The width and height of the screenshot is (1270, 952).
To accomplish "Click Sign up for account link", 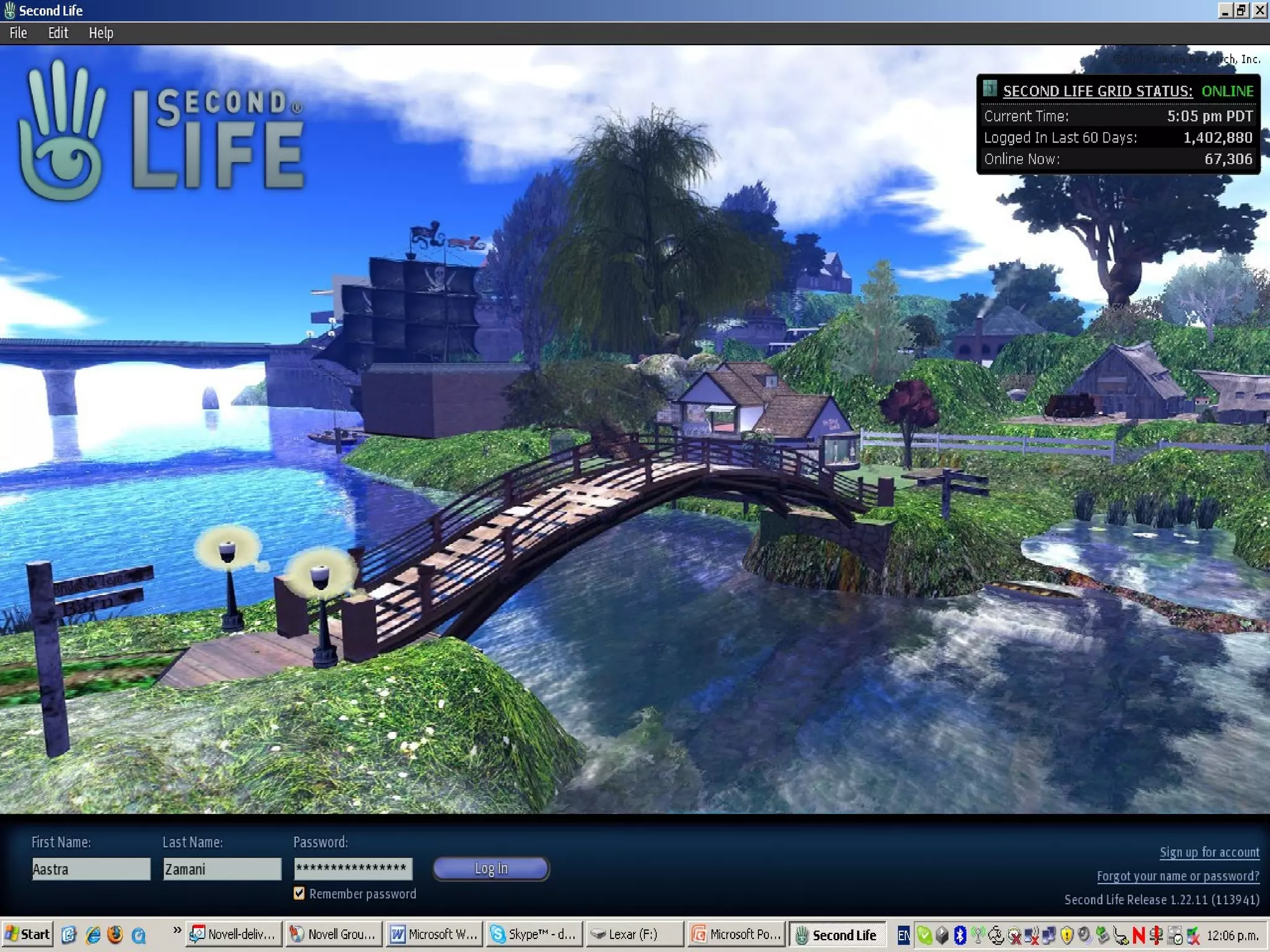I will tap(1209, 852).
